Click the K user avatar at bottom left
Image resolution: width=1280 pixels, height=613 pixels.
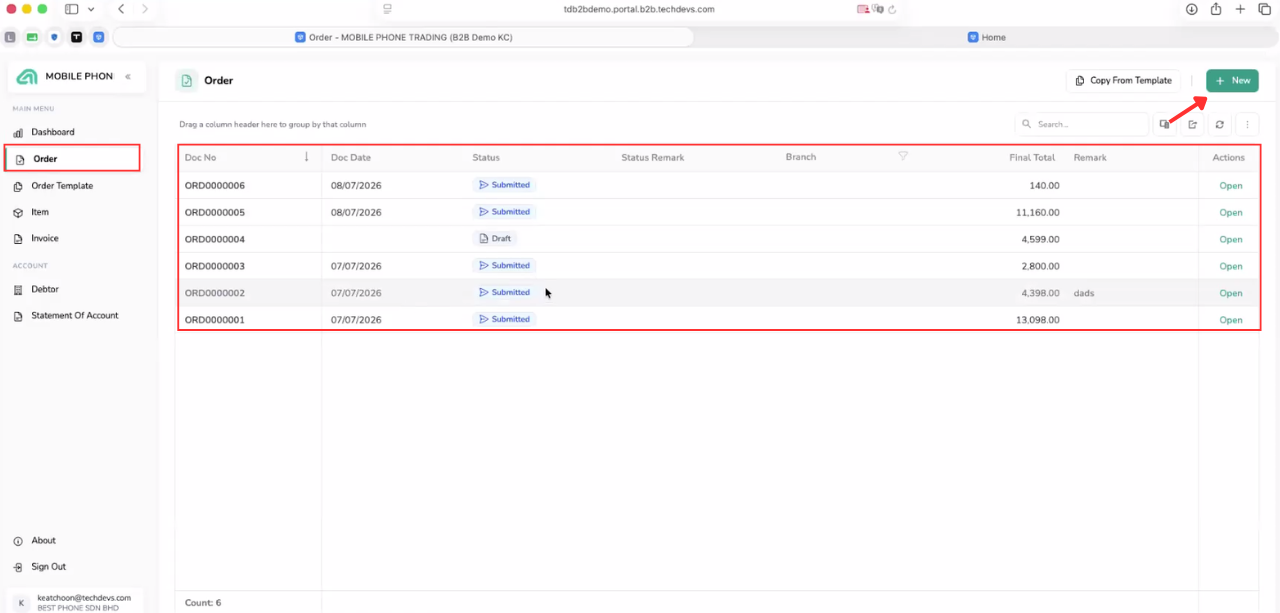[22, 602]
